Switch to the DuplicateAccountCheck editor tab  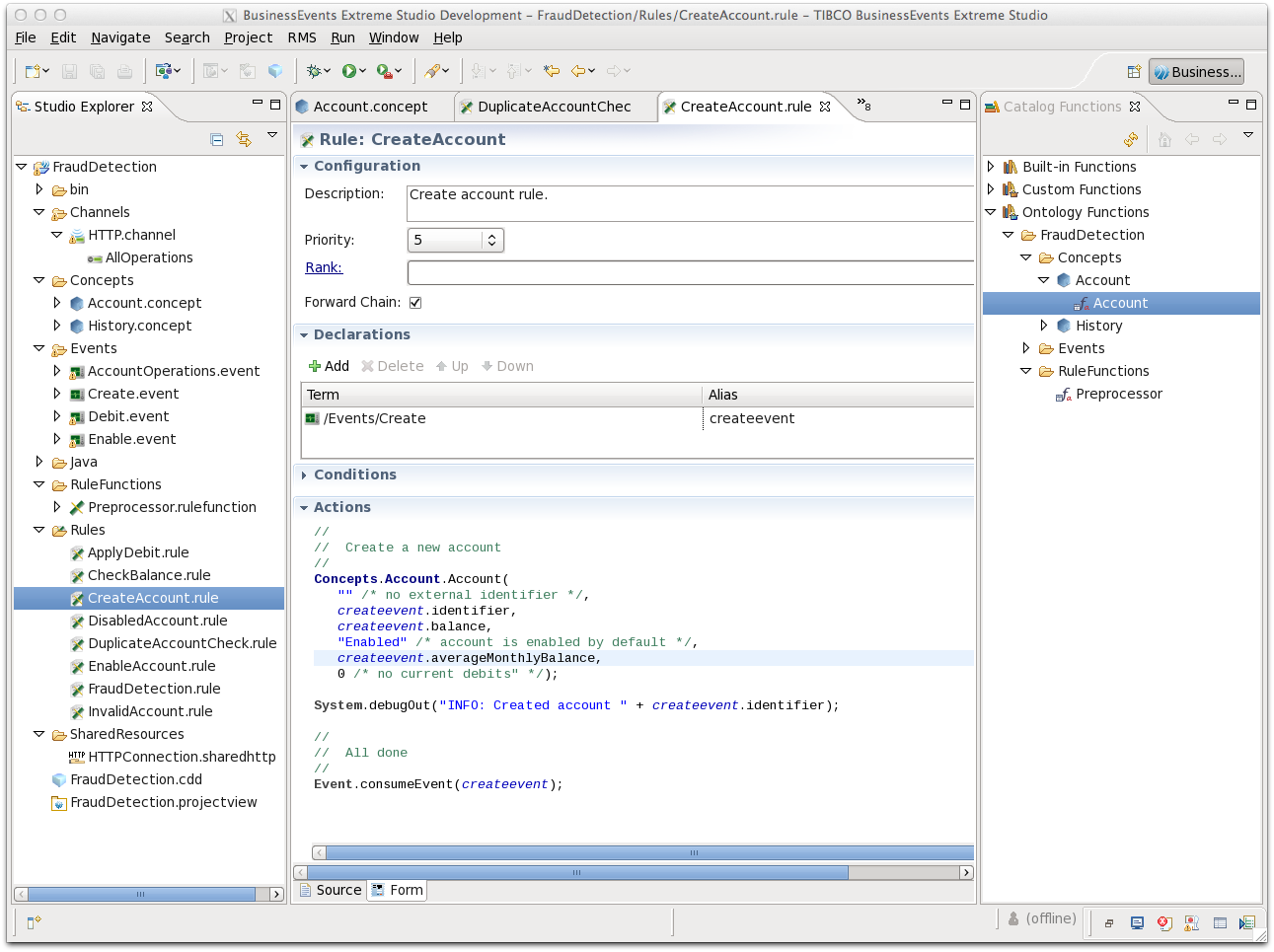pyautogui.click(x=554, y=107)
